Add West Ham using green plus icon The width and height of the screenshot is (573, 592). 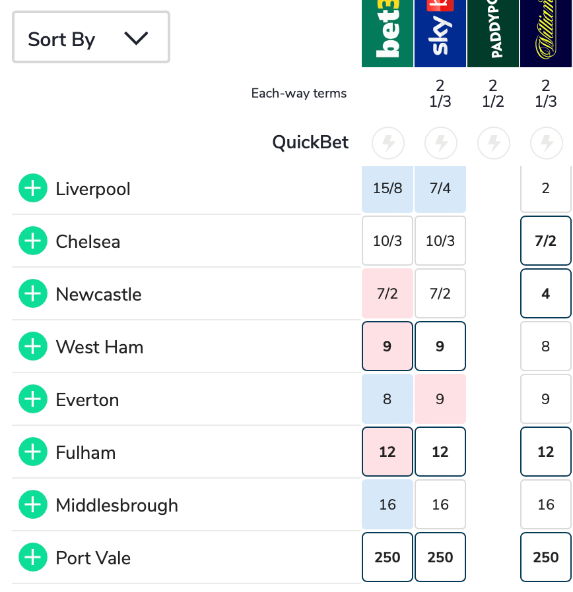pyautogui.click(x=33, y=346)
